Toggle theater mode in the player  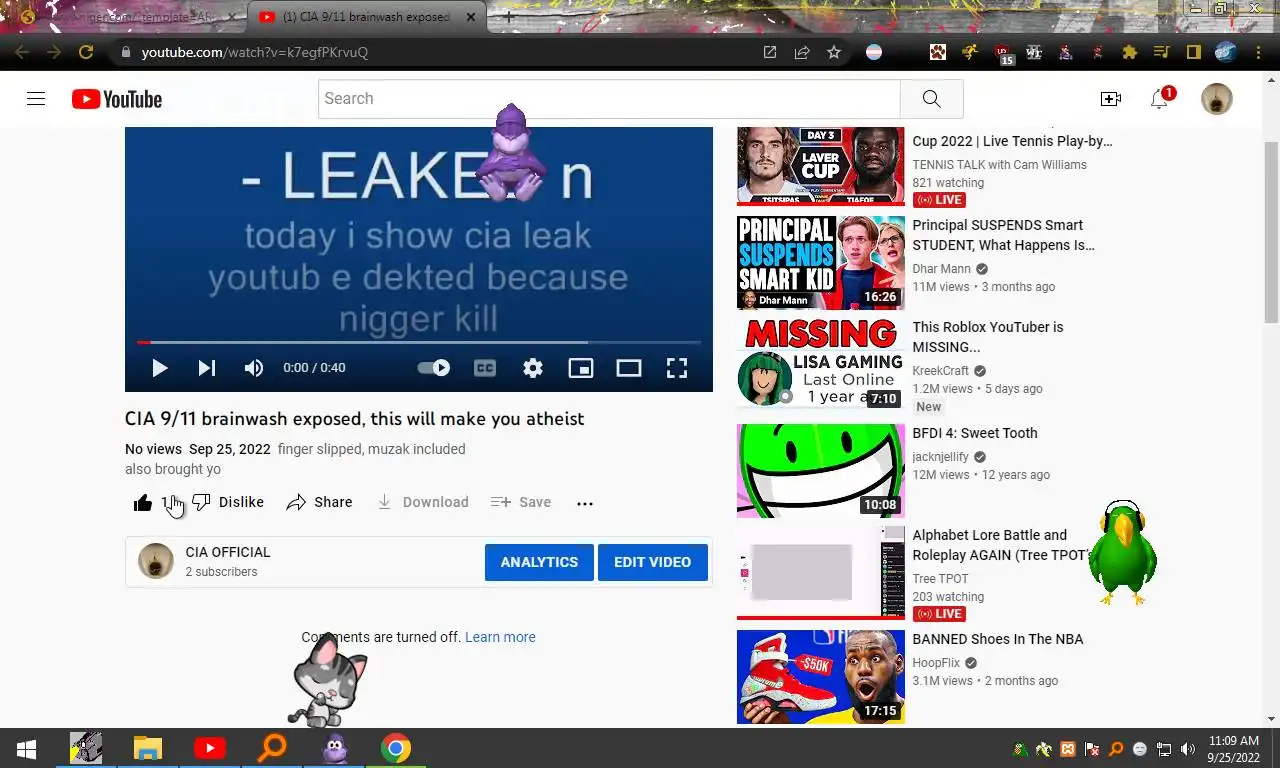coord(629,368)
